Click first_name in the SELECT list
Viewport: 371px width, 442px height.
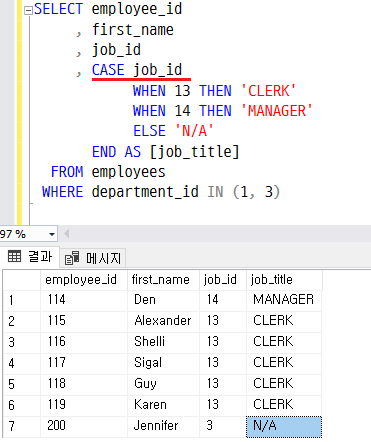(133, 30)
